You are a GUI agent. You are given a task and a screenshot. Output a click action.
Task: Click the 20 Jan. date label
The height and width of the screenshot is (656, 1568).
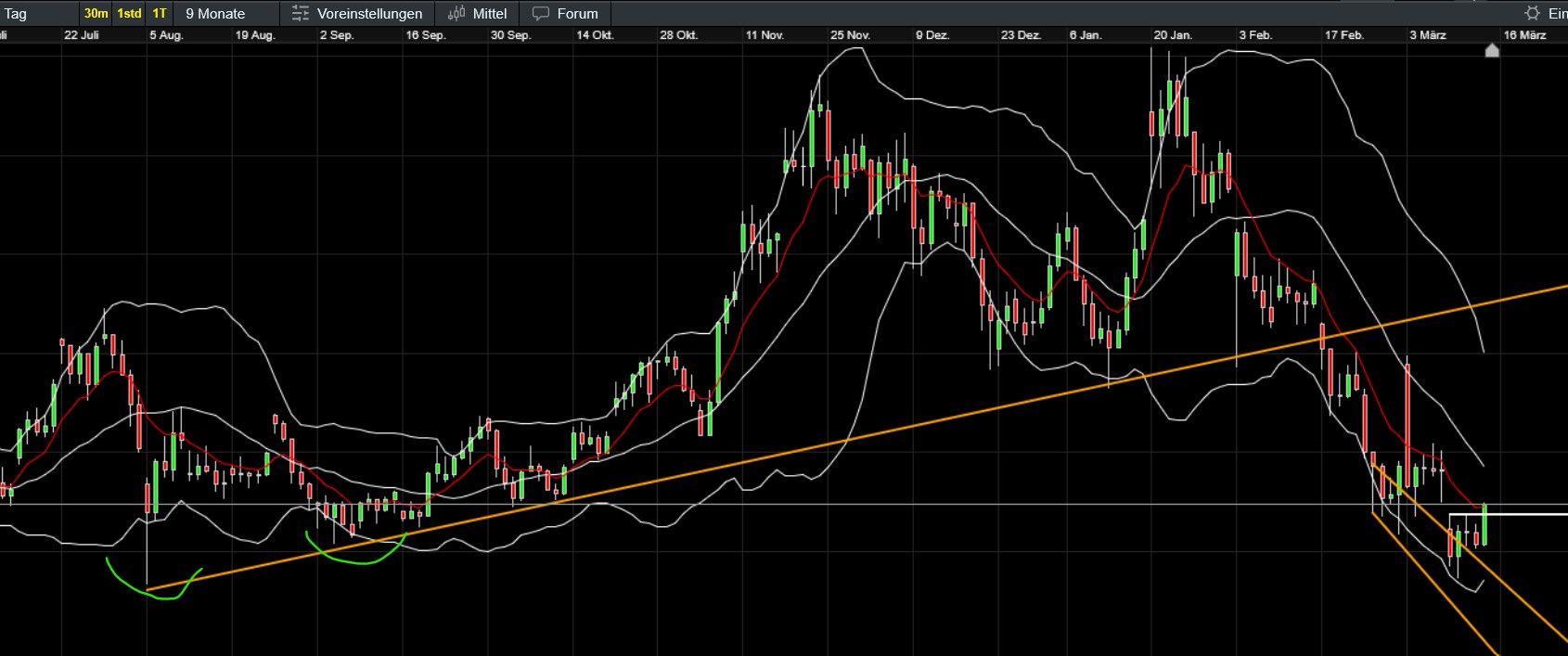tap(1173, 35)
